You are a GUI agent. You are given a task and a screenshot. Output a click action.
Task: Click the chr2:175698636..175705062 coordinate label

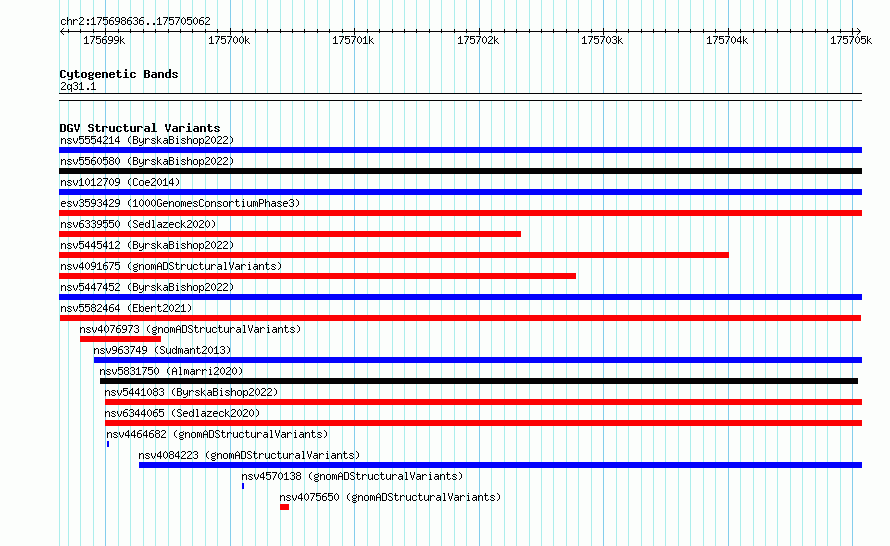135,22
